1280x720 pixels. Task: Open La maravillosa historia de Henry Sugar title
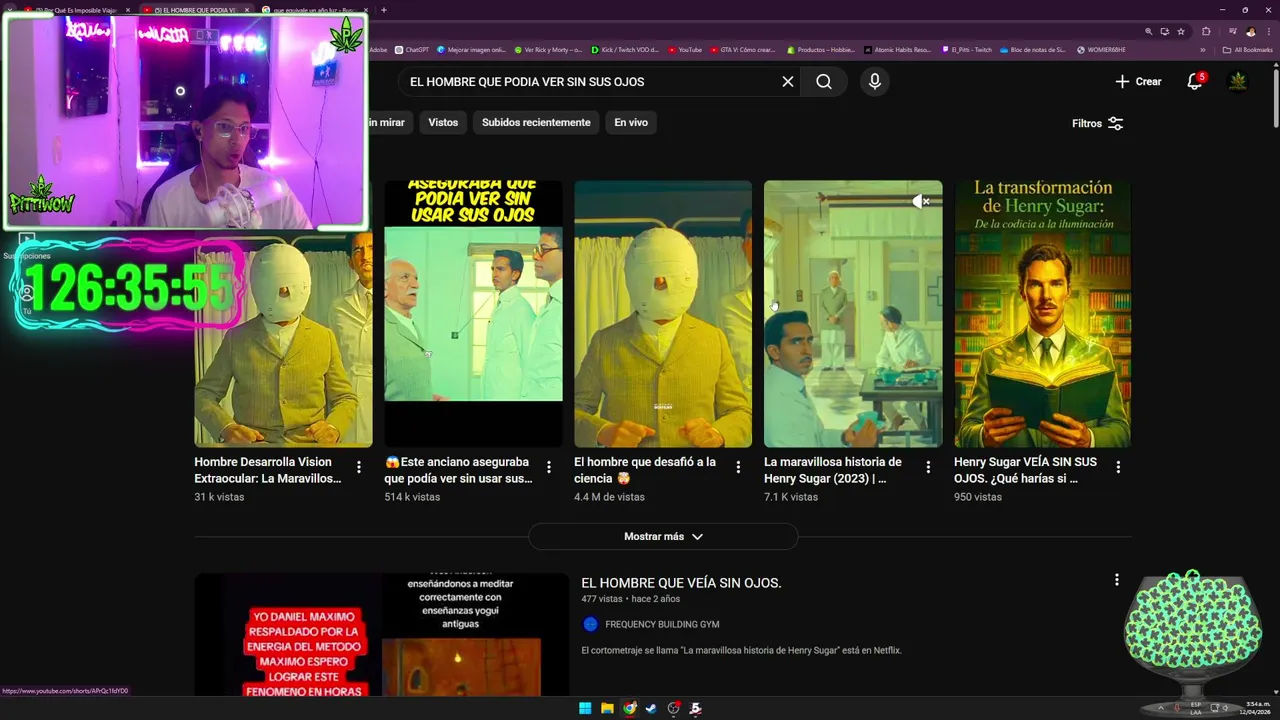[833, 470]
